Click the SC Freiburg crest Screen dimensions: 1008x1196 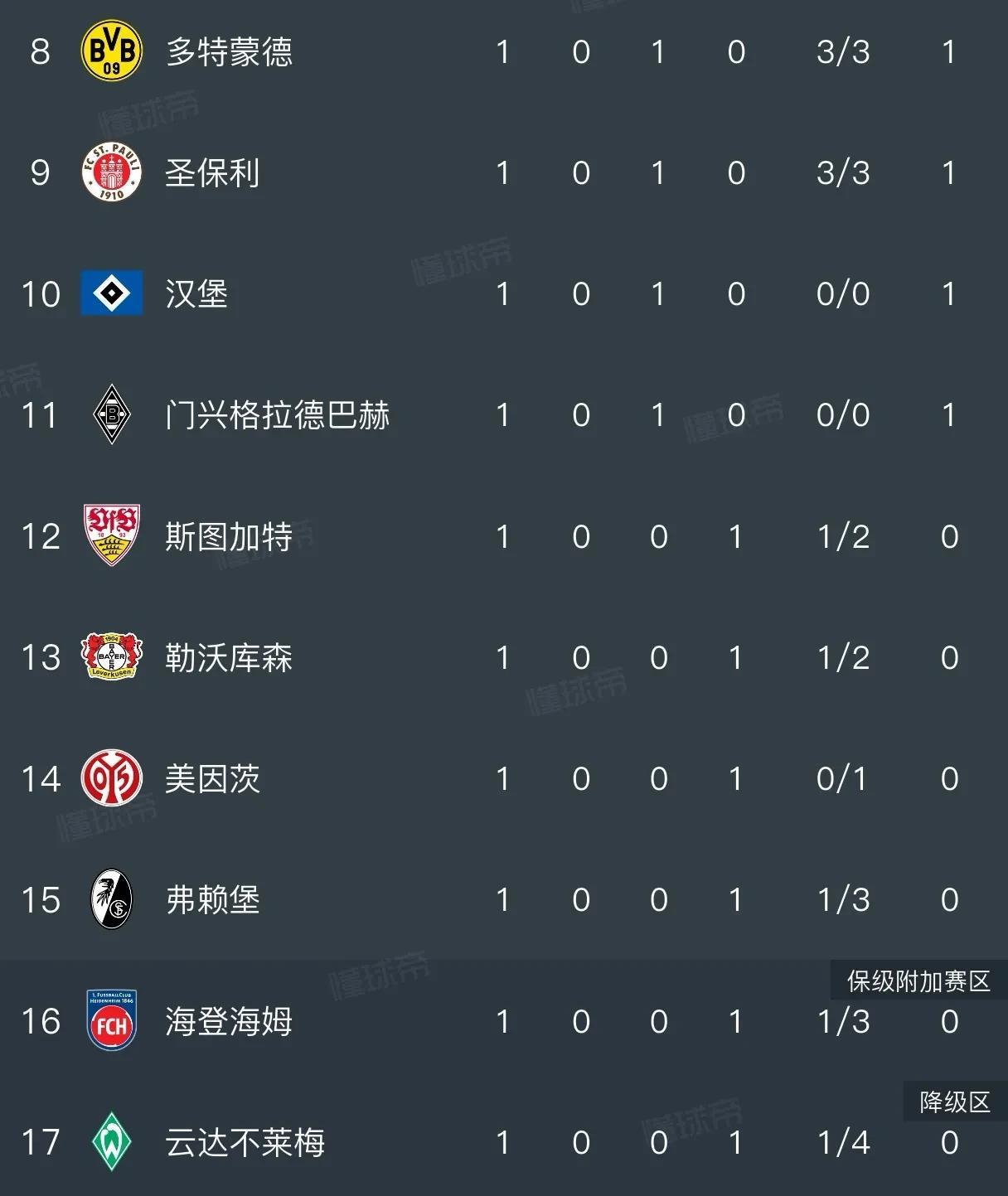pos(111,899)
